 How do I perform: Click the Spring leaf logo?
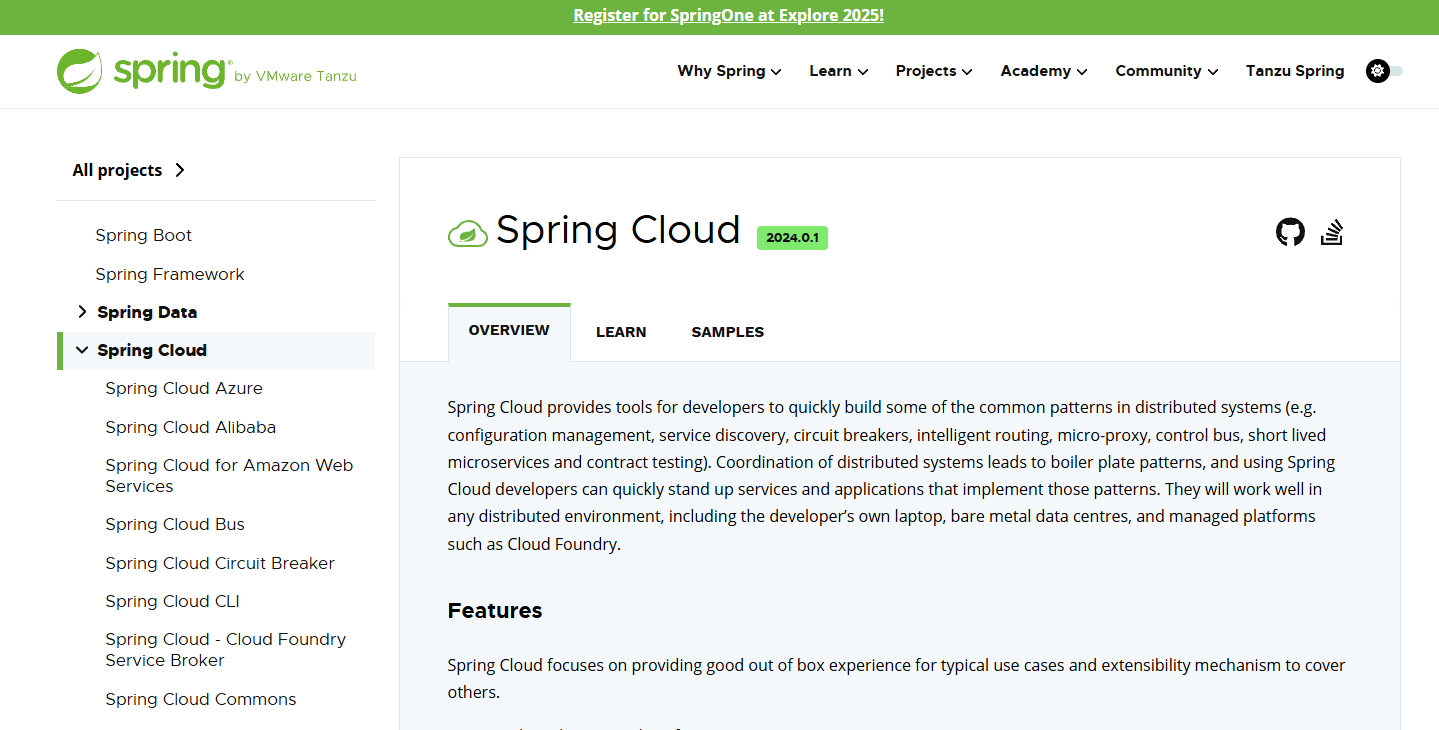click(80, 72)
